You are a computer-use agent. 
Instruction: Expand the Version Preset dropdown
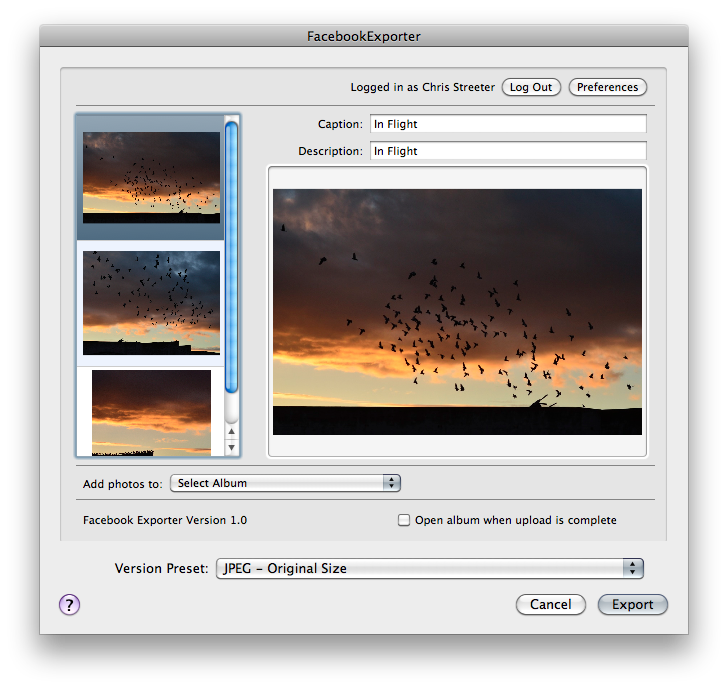click(429, 568)
